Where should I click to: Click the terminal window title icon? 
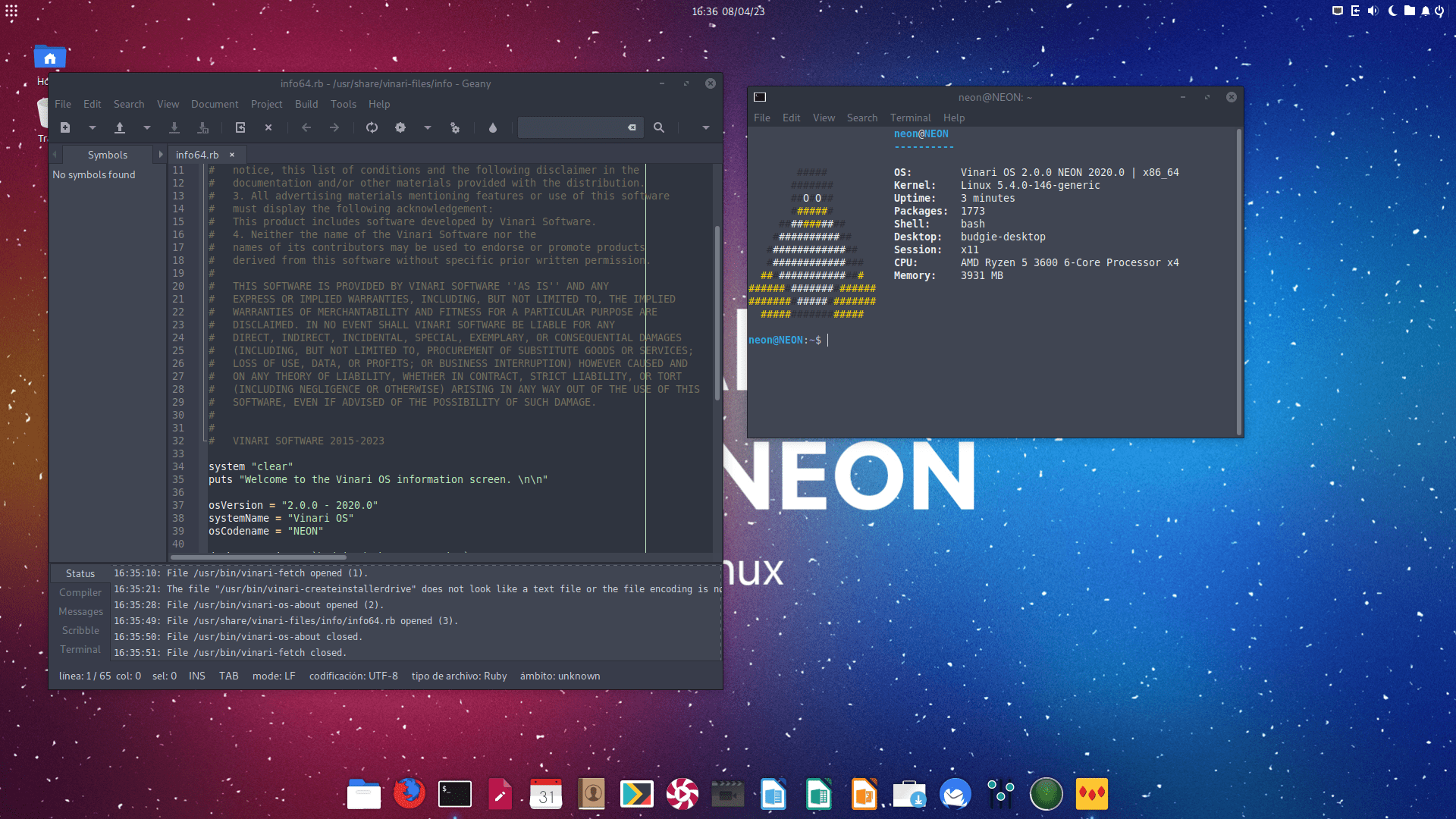tap(760, 97)
